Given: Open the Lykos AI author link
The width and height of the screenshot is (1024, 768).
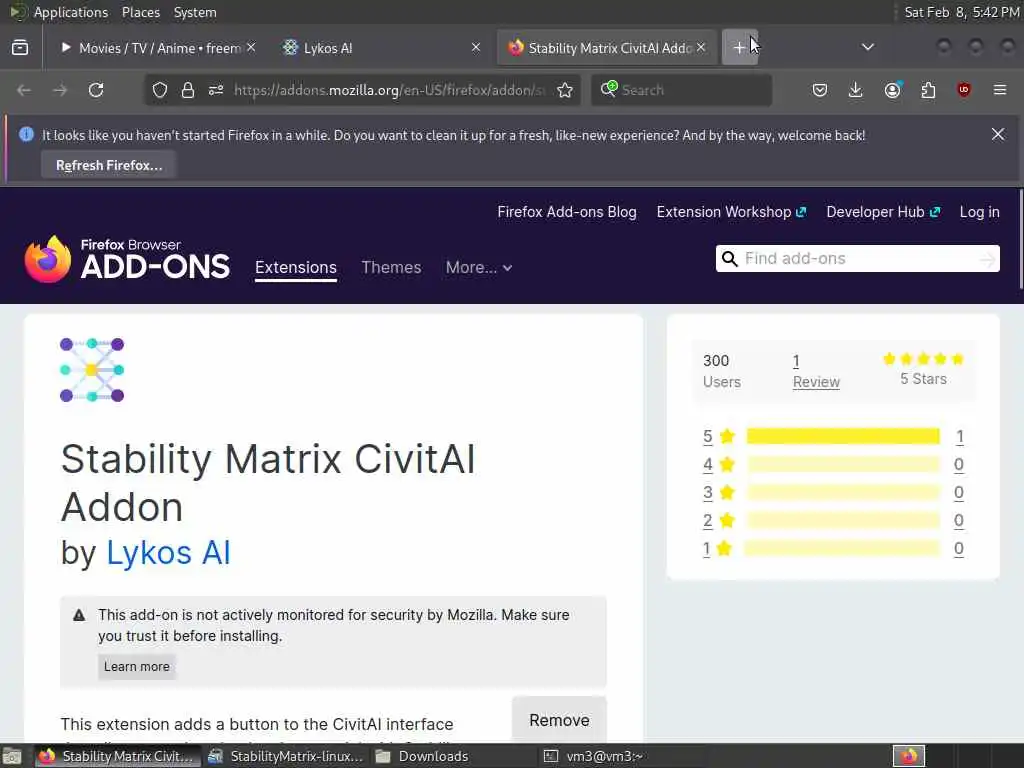Looking at the screenshot, I should pos(168,552).
